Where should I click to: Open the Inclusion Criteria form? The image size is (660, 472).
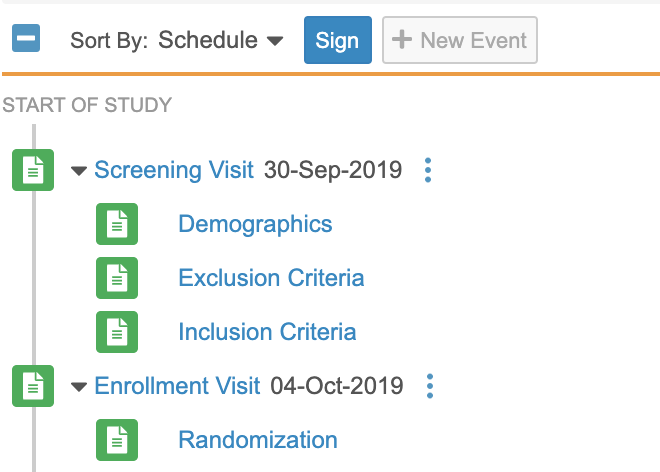click(267, 332)
